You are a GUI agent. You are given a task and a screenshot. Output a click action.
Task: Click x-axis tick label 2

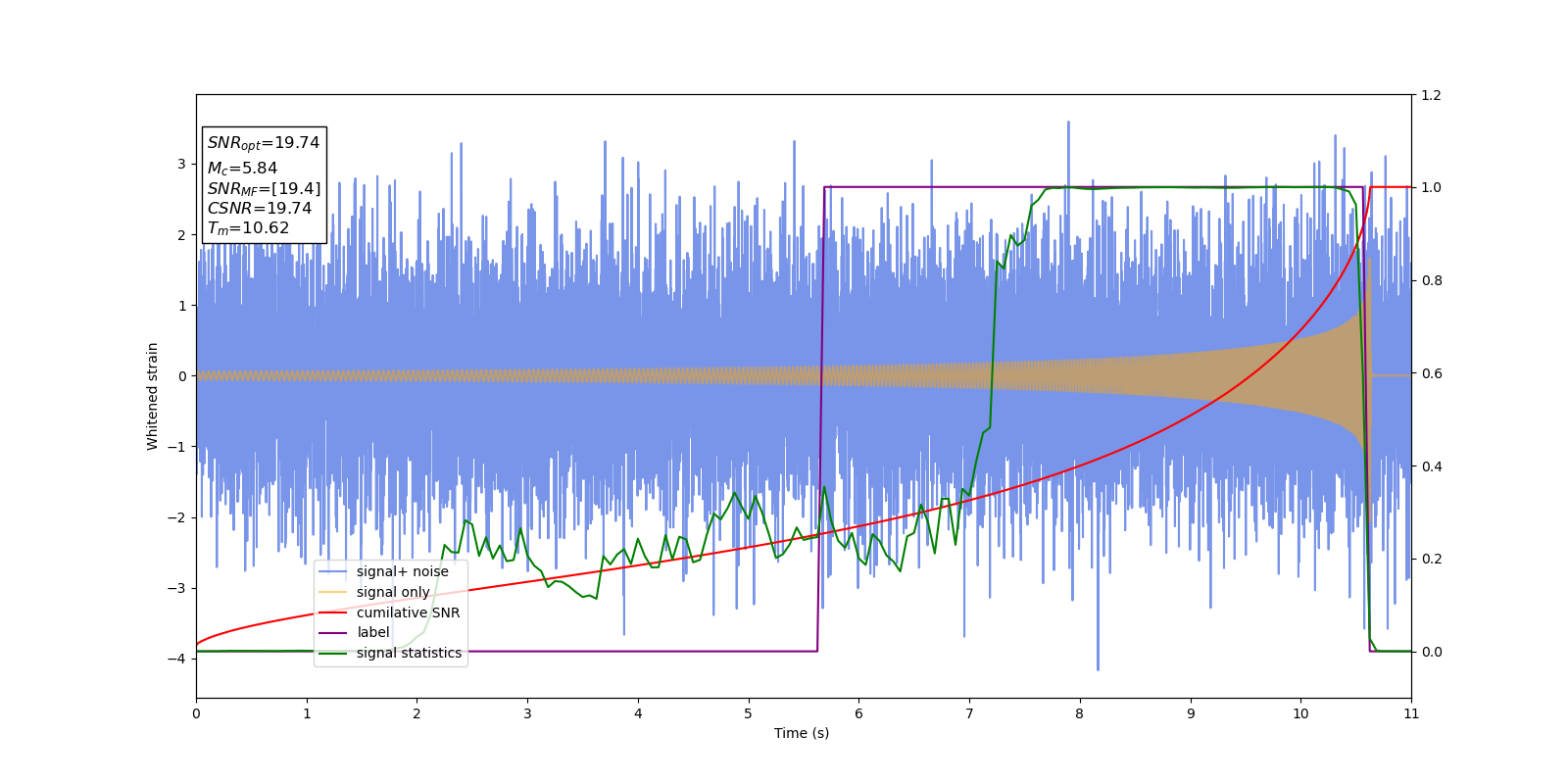[416, 713]
